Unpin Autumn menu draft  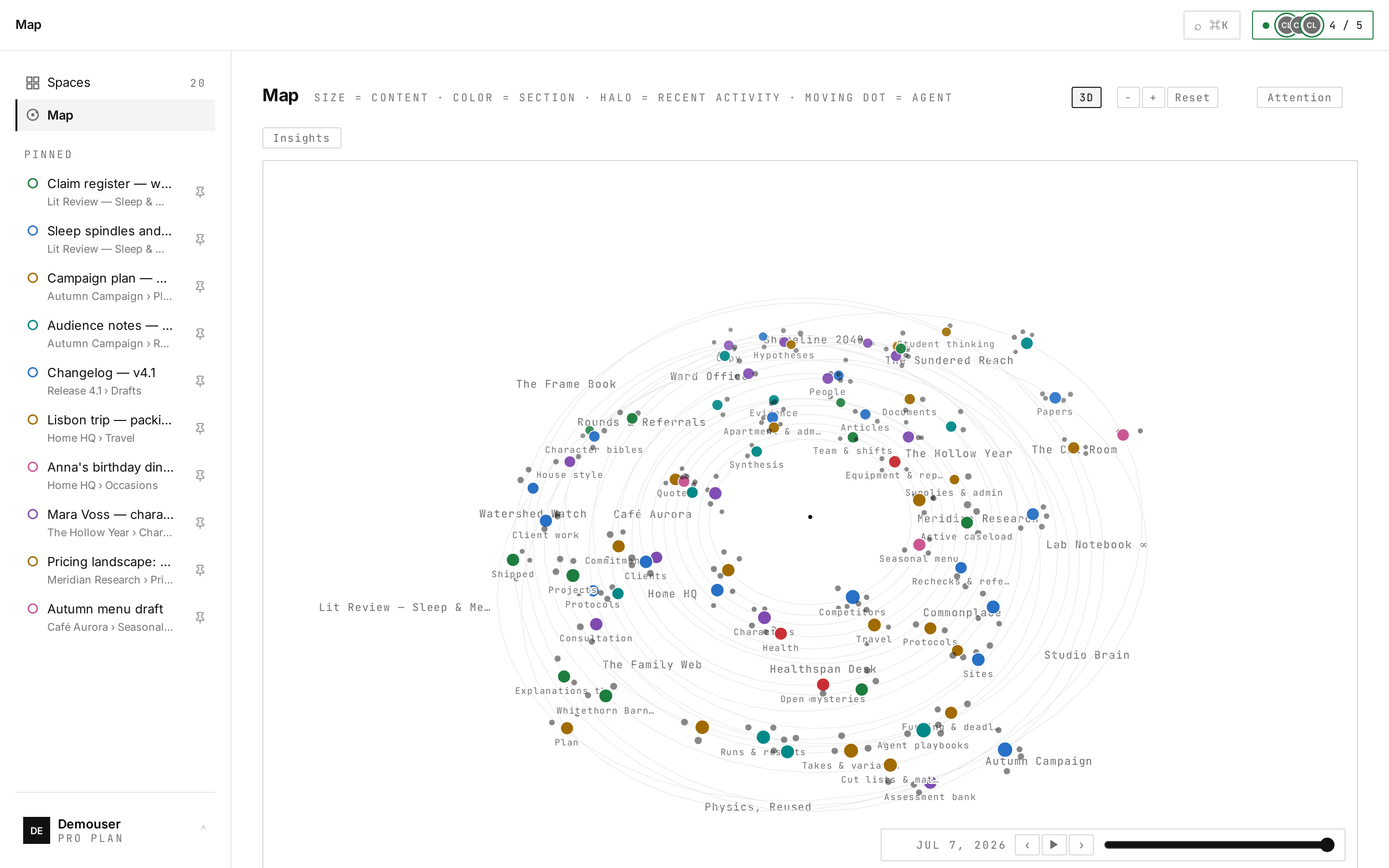(200, 618)
